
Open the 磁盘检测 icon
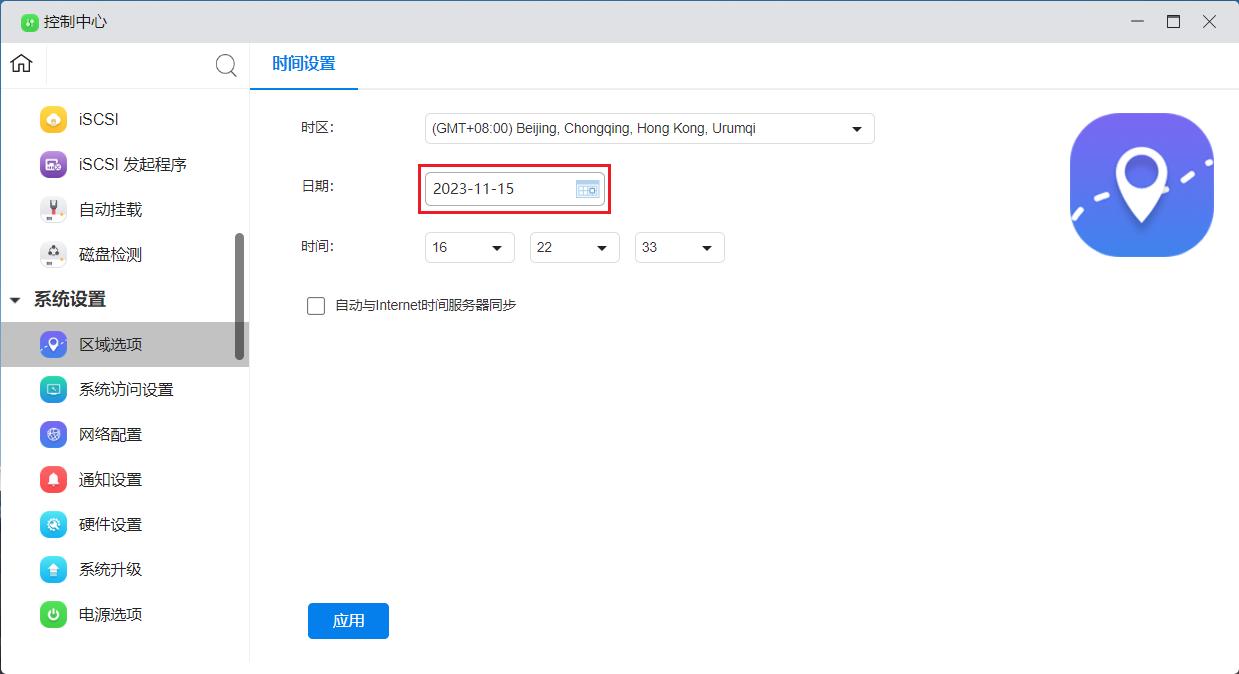pyautogui.click(x=53, y=254)
